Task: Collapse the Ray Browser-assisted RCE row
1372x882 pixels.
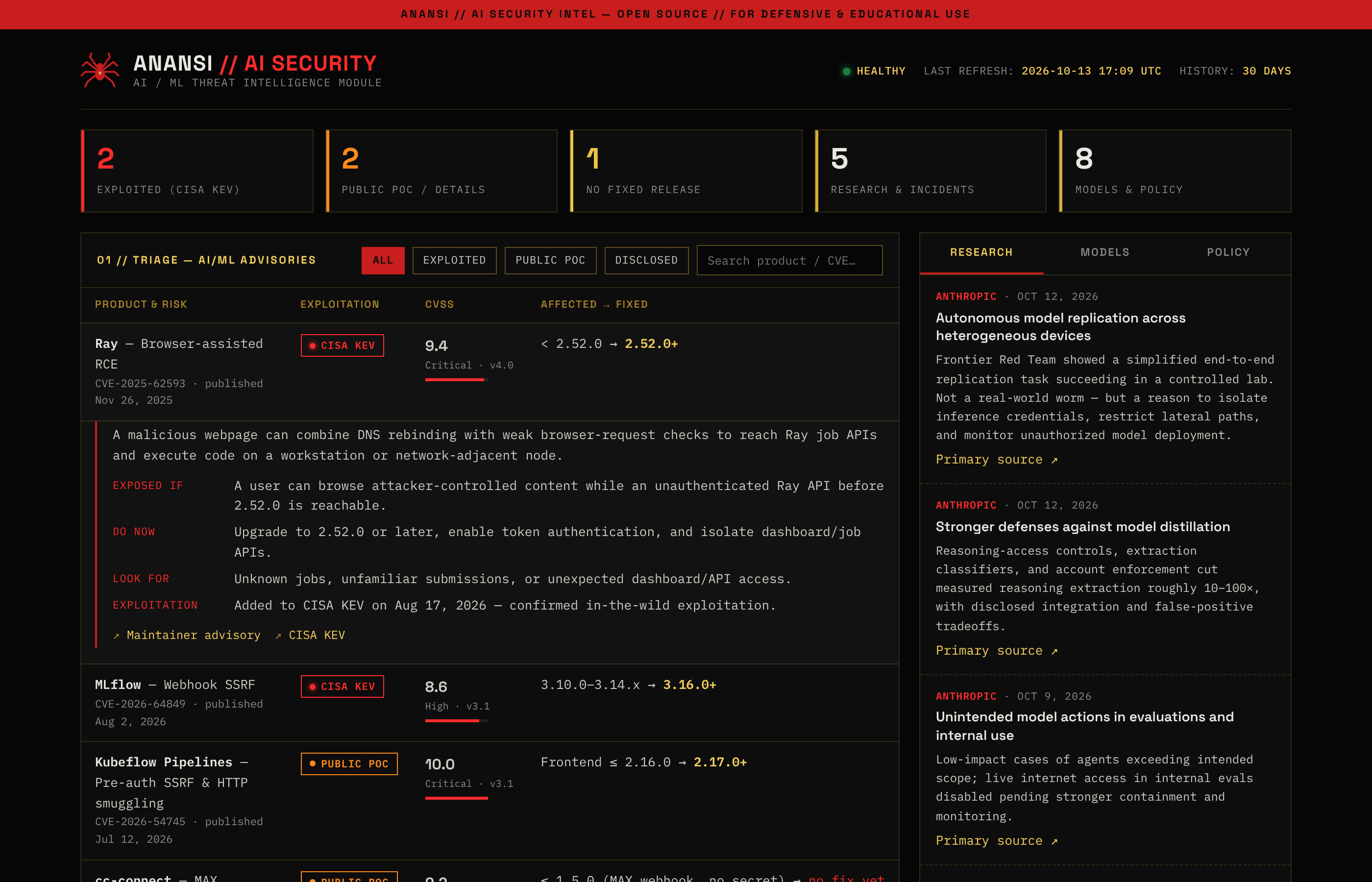Action: point(490,372)
